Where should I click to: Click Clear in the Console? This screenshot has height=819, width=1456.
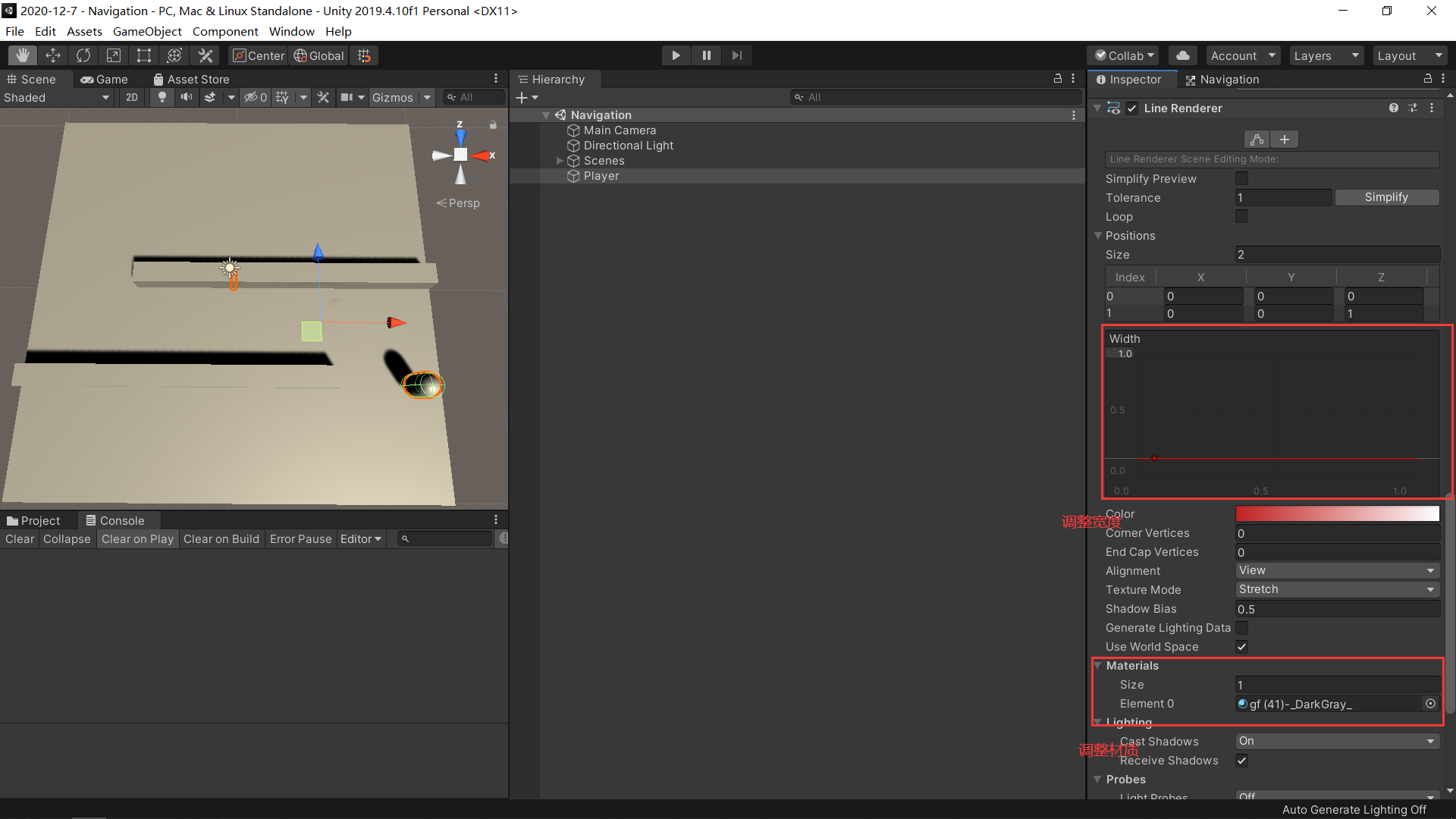pyautogui.click(x=20, y=539)
